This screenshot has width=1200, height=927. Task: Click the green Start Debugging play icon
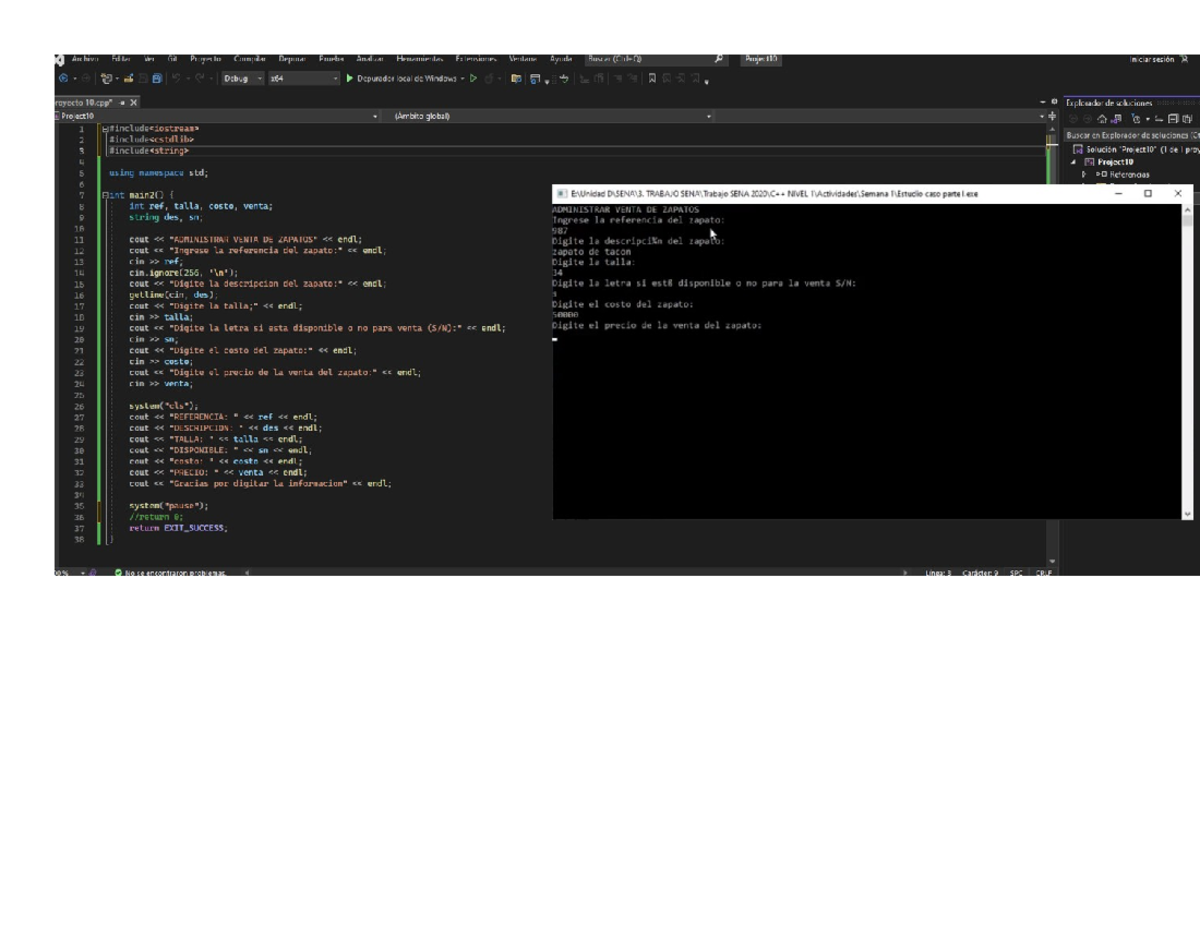[x=349, y=79]
